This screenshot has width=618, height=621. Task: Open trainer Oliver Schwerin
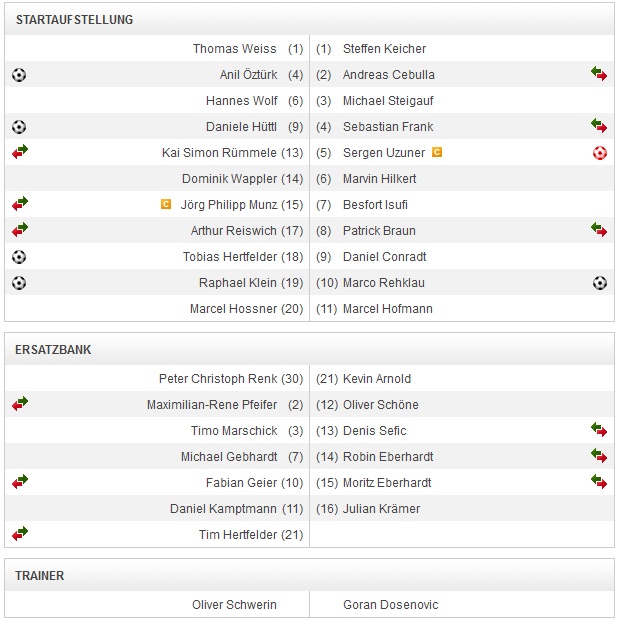(234, 605)
